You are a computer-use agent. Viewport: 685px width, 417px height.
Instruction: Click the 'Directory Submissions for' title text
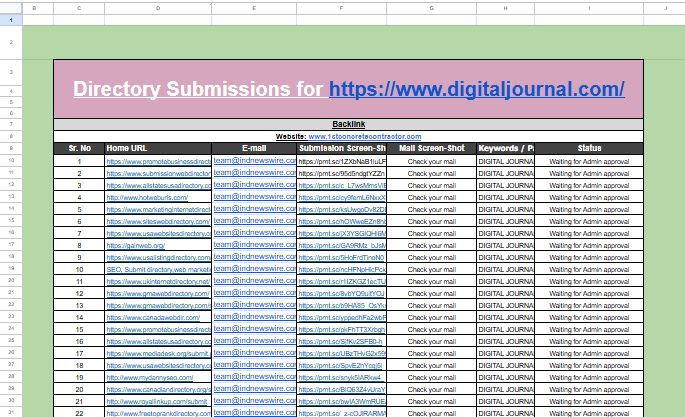point(198,89)
